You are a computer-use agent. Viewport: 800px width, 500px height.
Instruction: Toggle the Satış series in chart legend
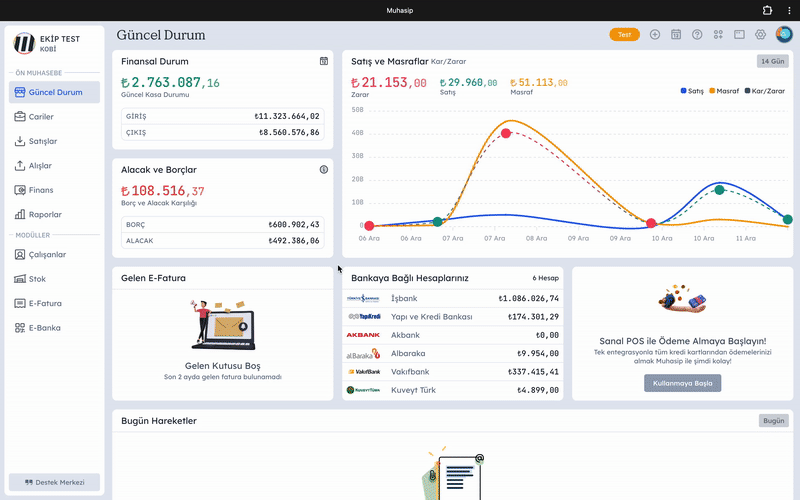tap(692, 90)
